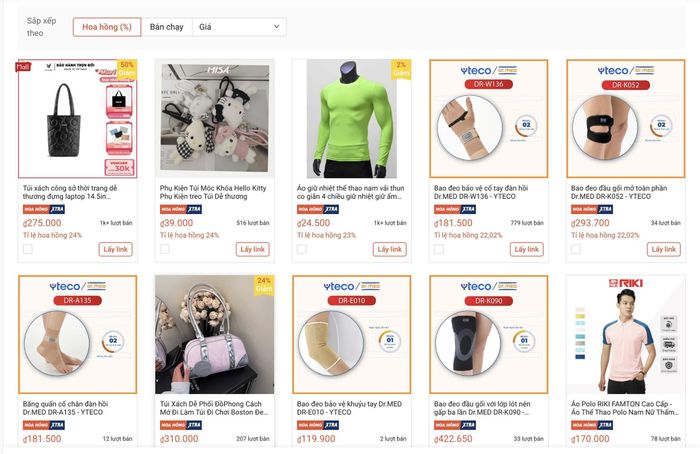Click the chevron arrow on the Giá selector
700x454 pixels.
click(276, 27)
